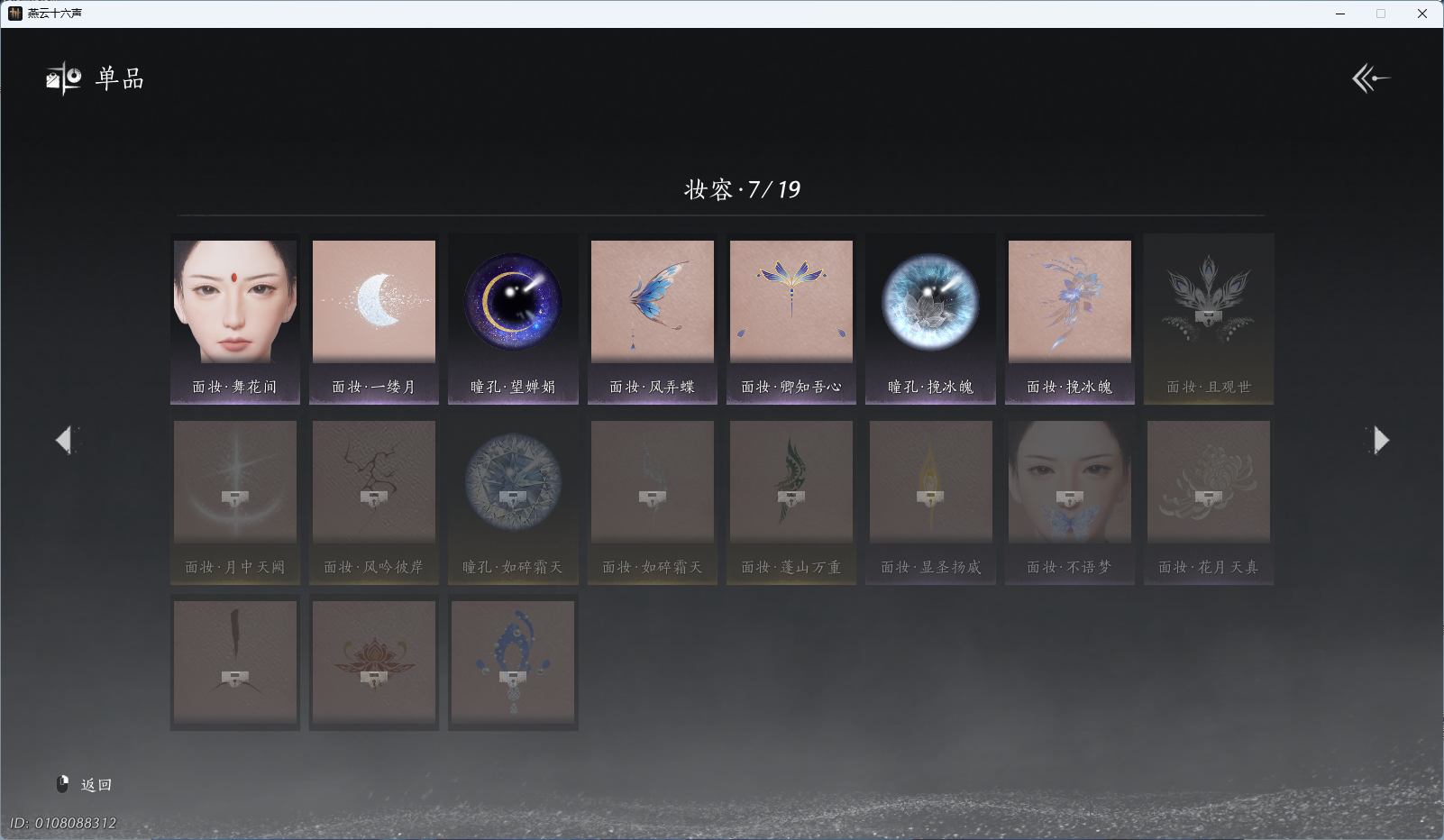Click the locked blue ornament makeup item
1444x840 pixels.
[513, 662]
